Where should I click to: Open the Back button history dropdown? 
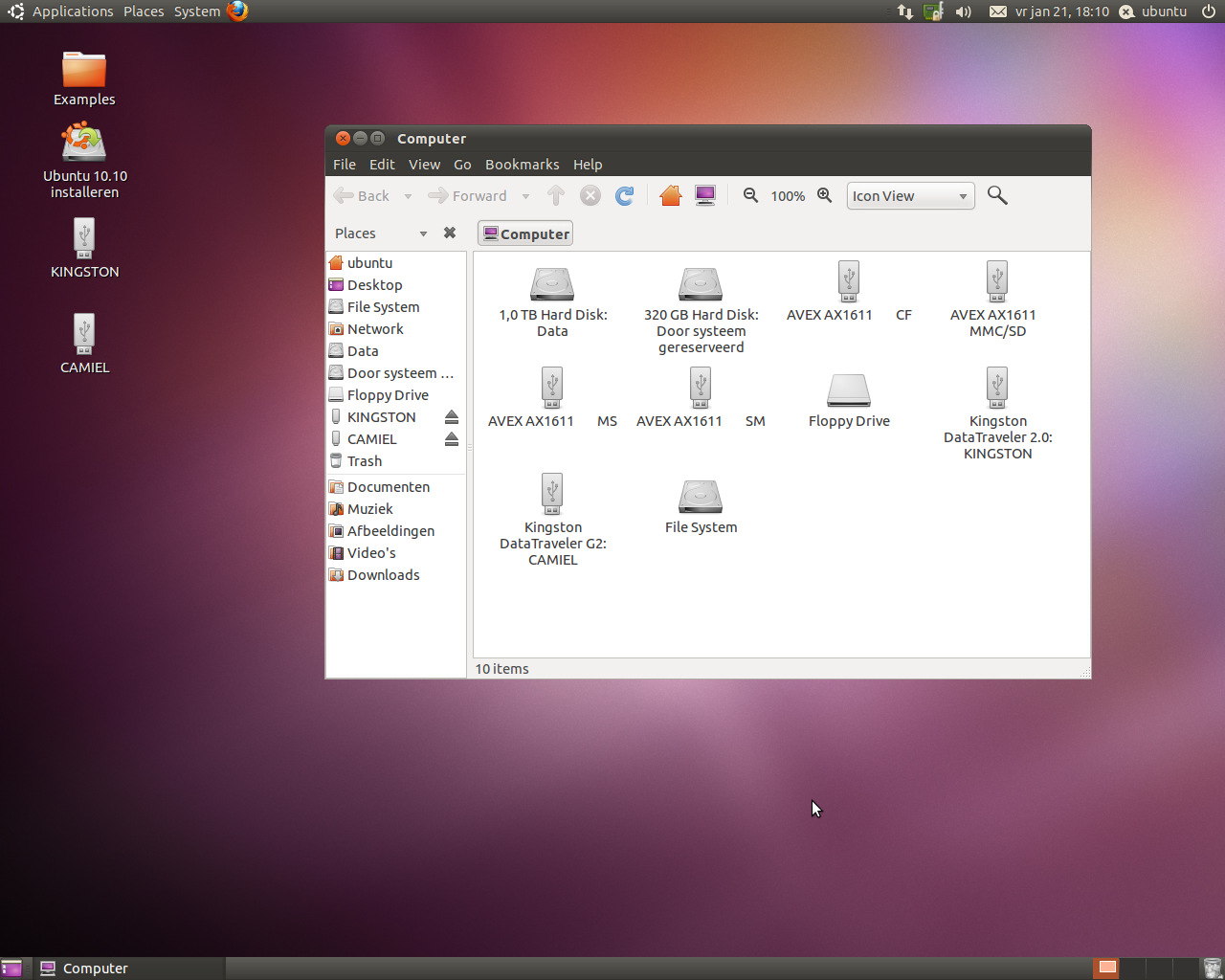[407, 195]
